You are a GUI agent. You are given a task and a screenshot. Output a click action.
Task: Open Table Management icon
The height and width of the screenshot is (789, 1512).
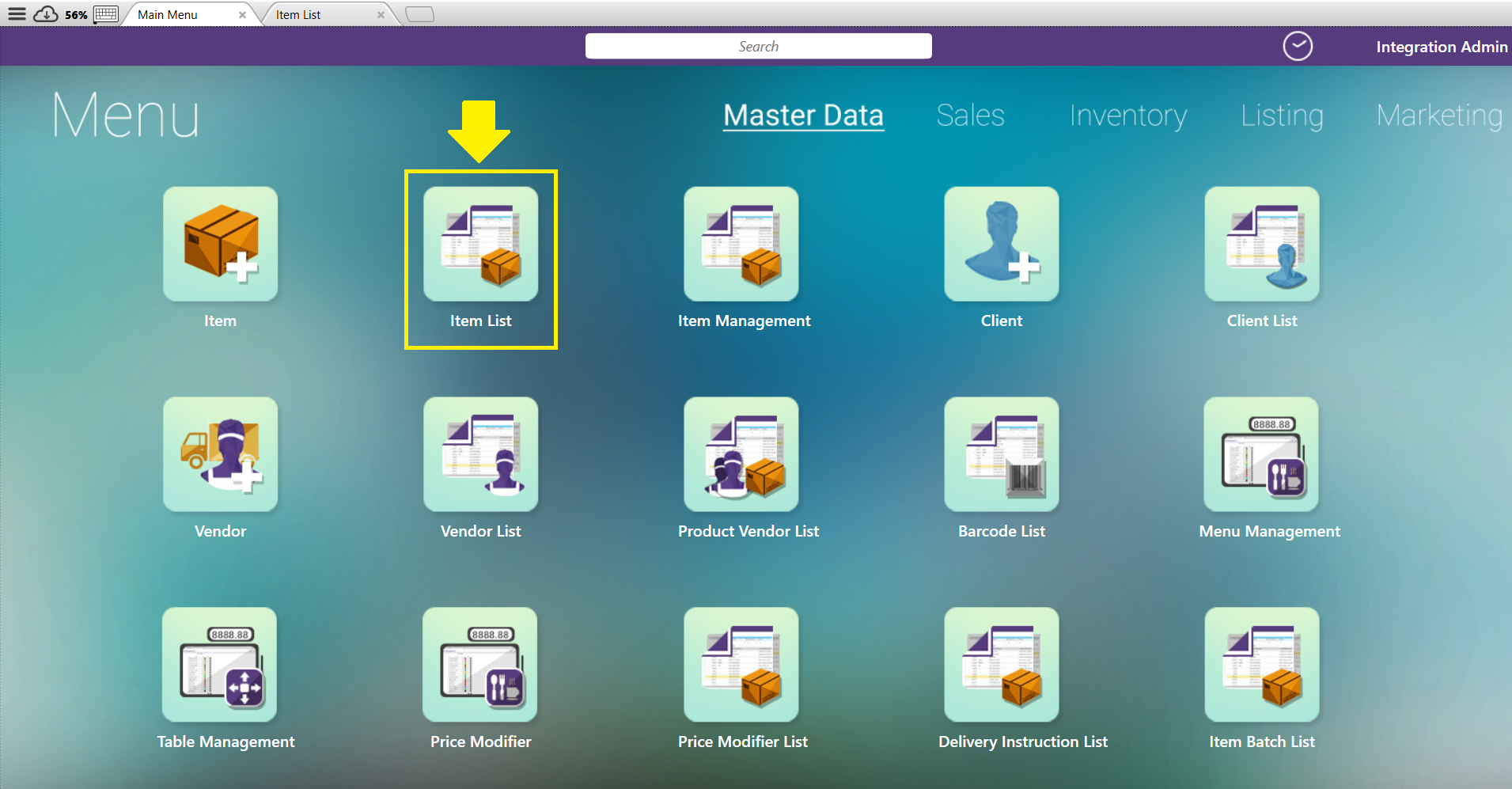click(219, 665)
